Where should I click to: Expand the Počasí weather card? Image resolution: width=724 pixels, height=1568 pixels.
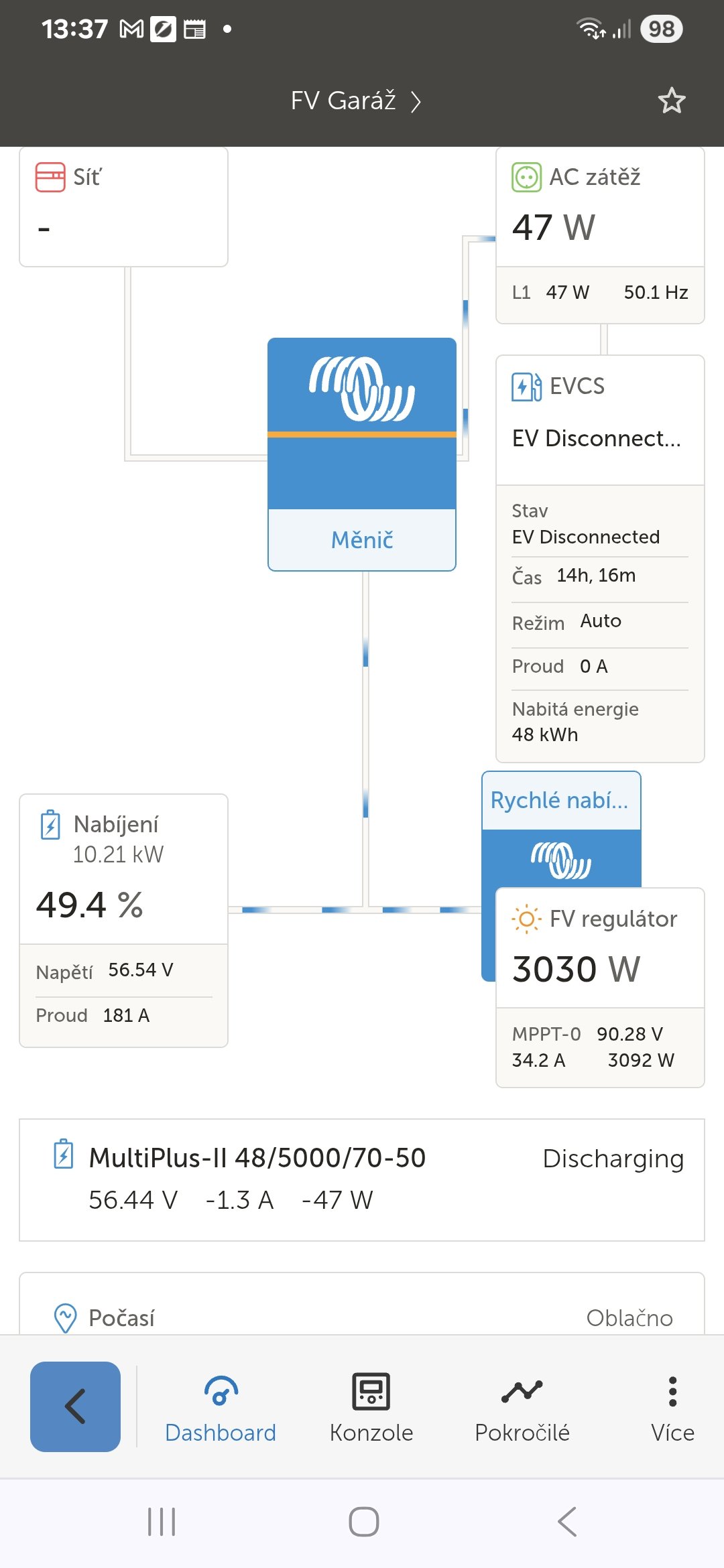(362, 1317)
